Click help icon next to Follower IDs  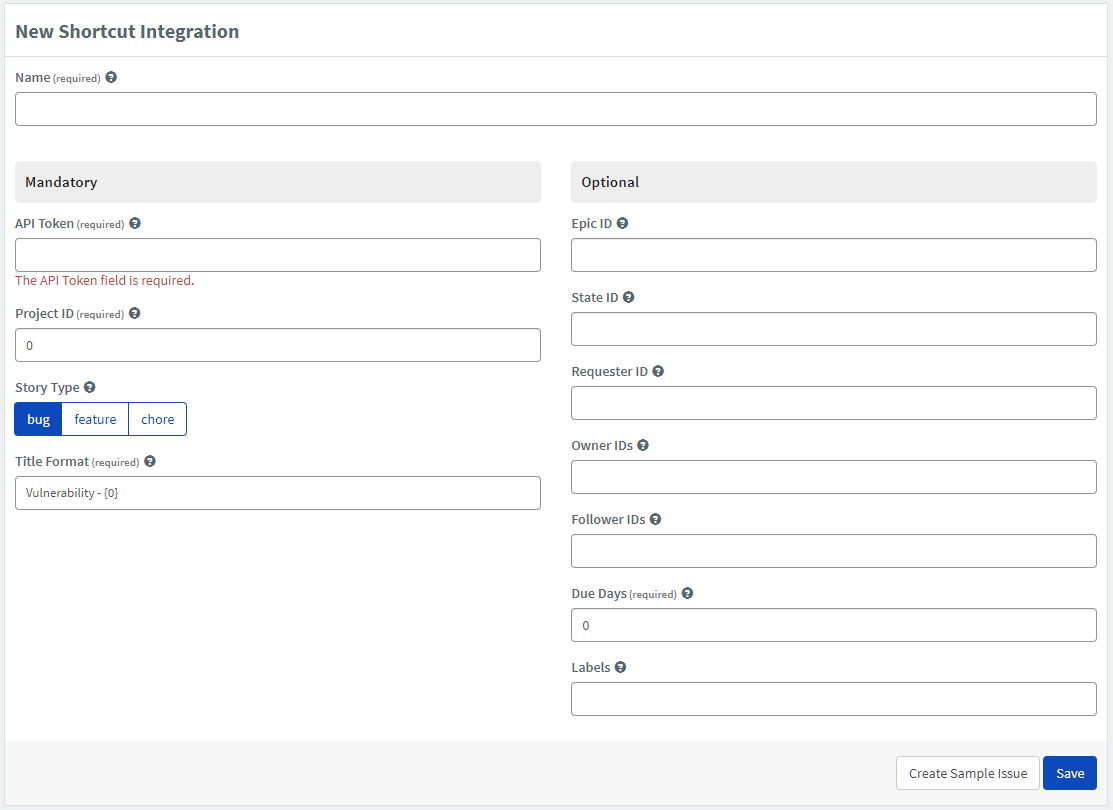(x=655, y=519)
